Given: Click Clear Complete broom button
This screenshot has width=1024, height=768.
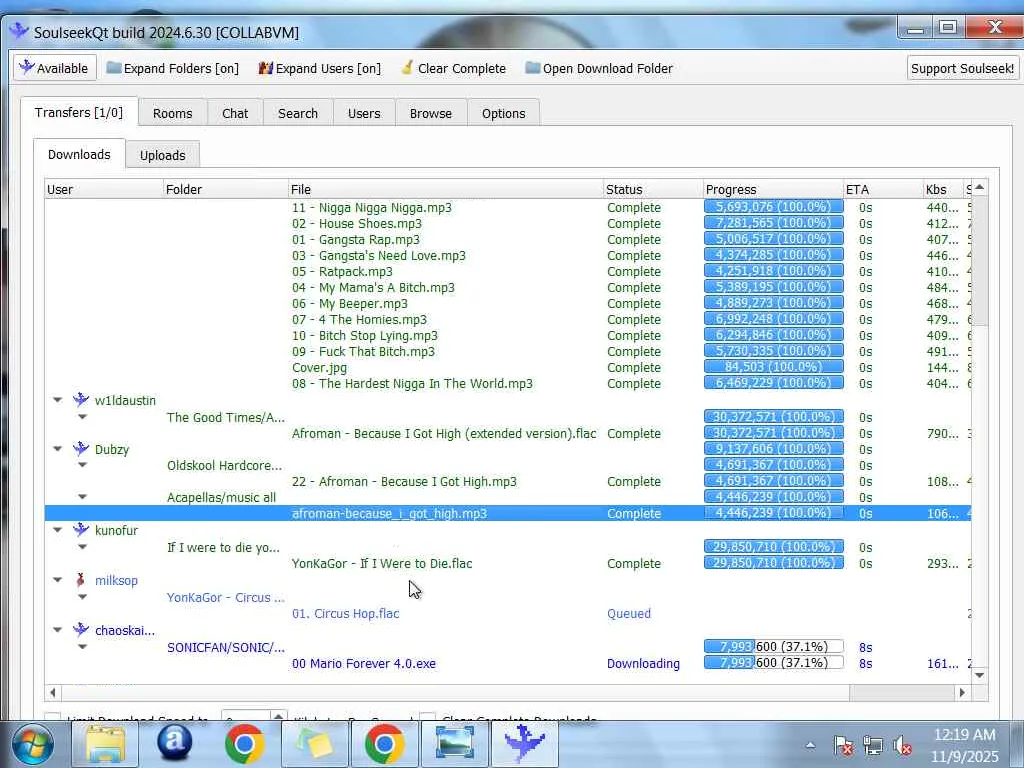Looking at the screenshot, I should 453,68.
